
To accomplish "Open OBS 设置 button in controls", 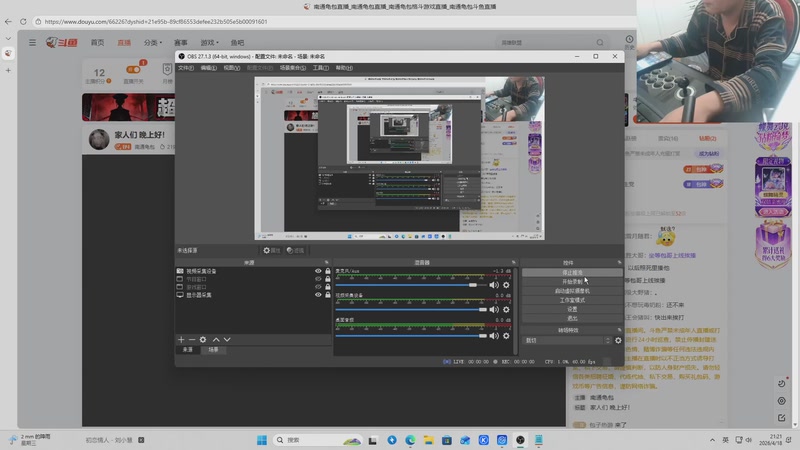I will coord(572,309).
